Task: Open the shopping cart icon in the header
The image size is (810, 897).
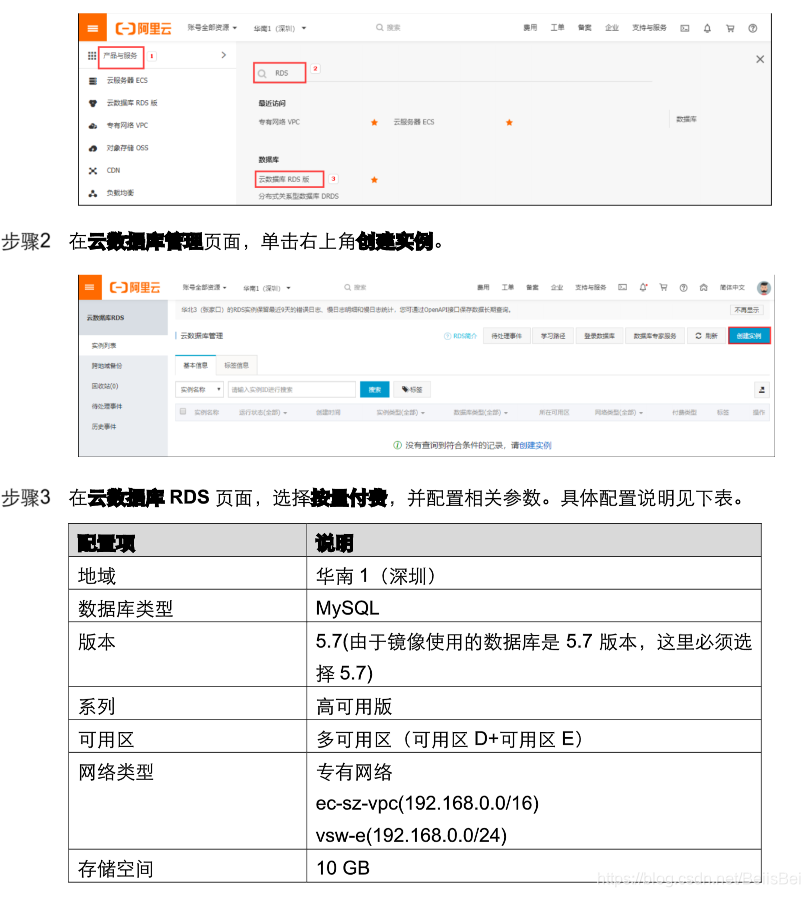Action: tap(731, 27)
